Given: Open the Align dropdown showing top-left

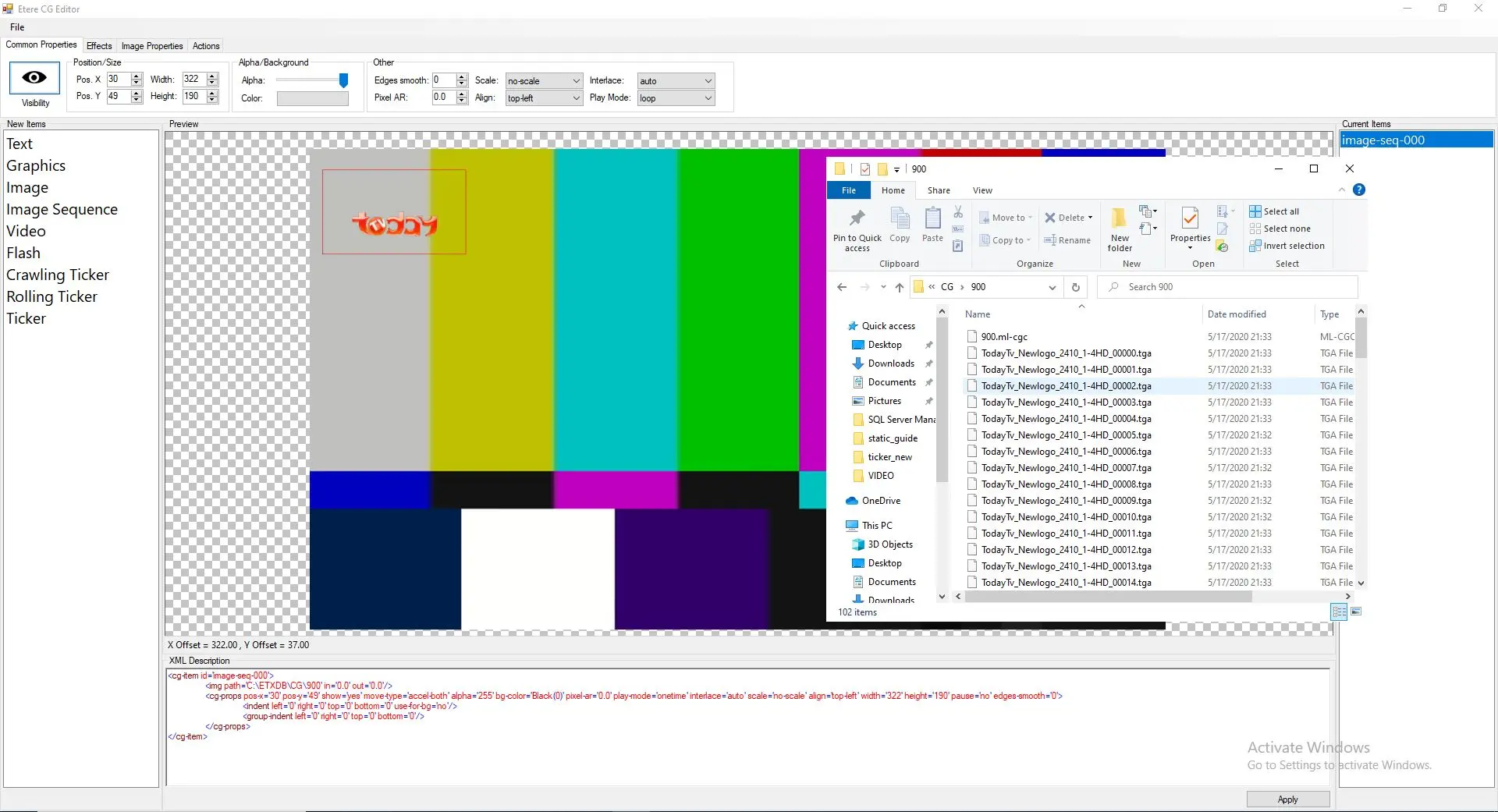Looking at the screenshot, I should 544,98.
